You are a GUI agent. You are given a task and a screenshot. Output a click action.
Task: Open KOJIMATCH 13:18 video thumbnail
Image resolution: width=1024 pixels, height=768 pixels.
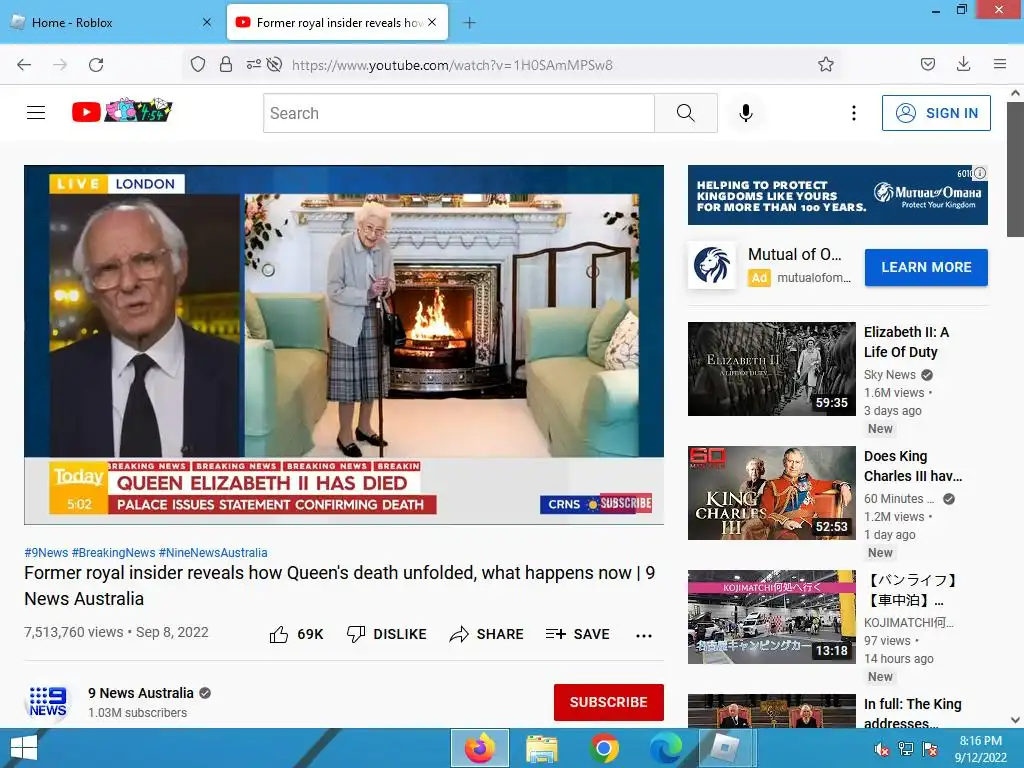point(771,616)
